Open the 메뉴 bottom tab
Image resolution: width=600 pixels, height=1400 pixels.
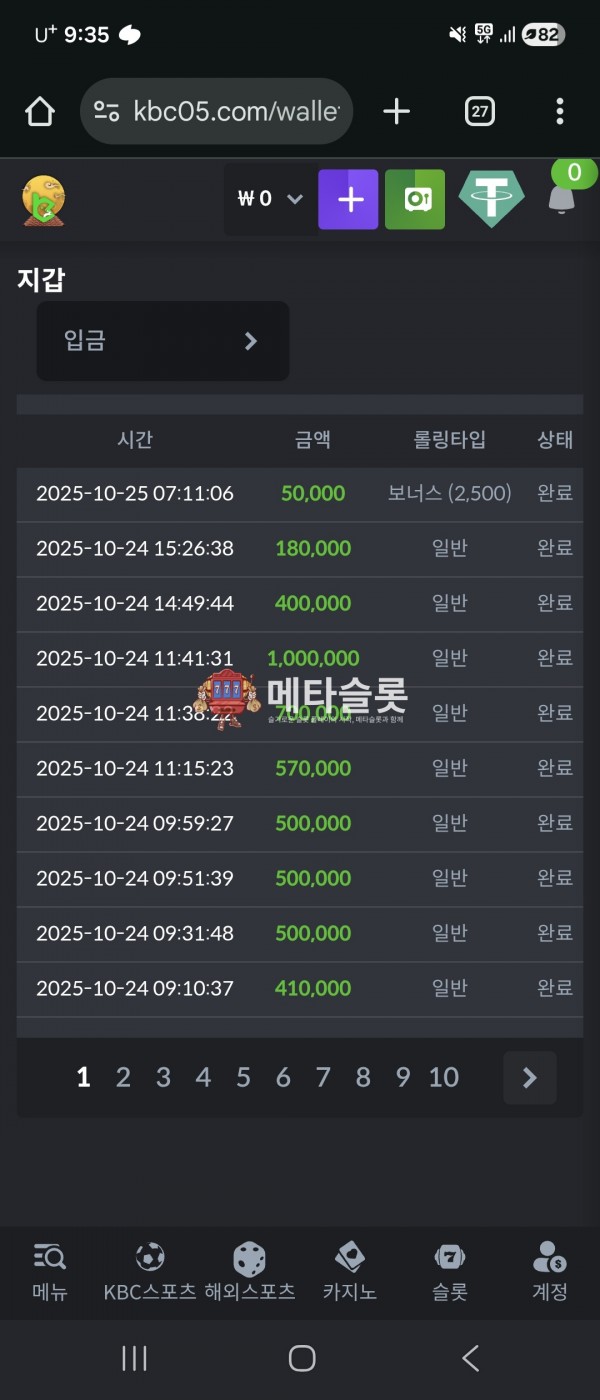tap(50, 1272)
